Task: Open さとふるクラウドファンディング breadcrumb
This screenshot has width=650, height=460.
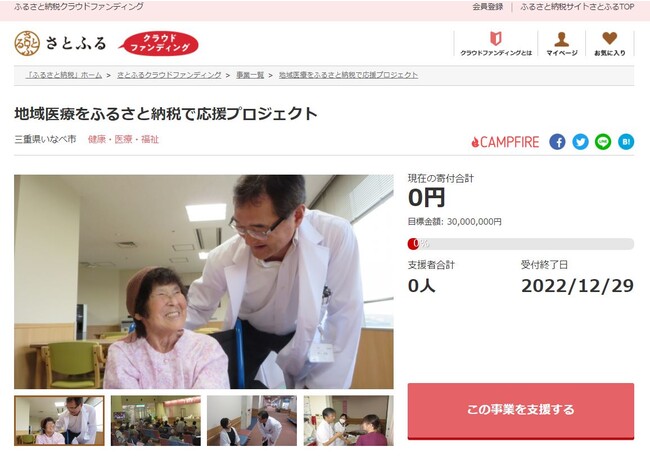Action: click(x=169, y=75)
